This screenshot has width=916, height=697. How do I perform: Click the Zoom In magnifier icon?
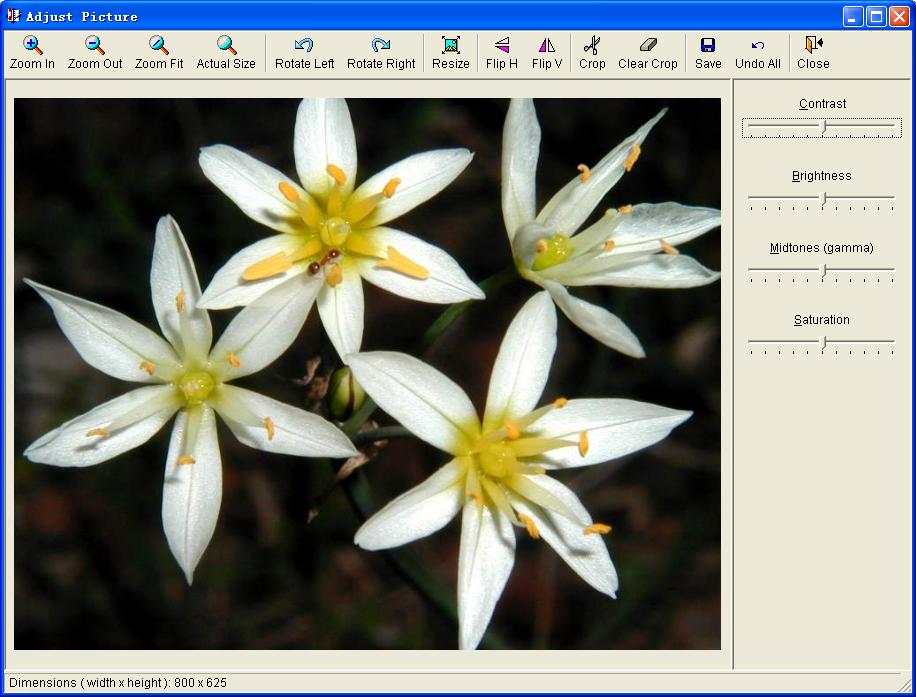tap(32, 46)
